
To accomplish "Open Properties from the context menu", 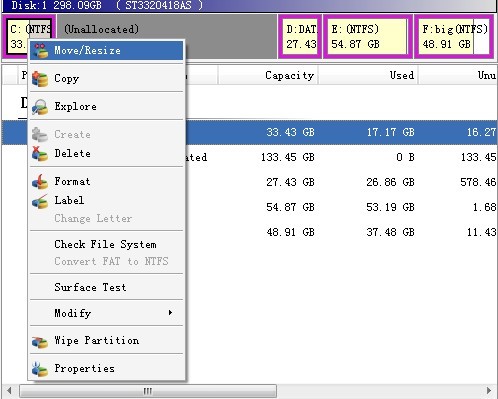I will click(106, 368).
